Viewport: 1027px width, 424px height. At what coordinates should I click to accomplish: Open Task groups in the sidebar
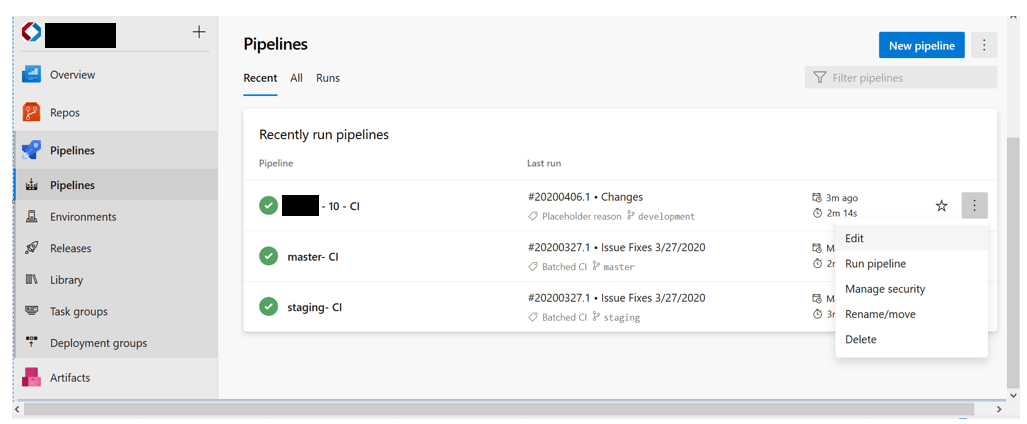[78, 312]
